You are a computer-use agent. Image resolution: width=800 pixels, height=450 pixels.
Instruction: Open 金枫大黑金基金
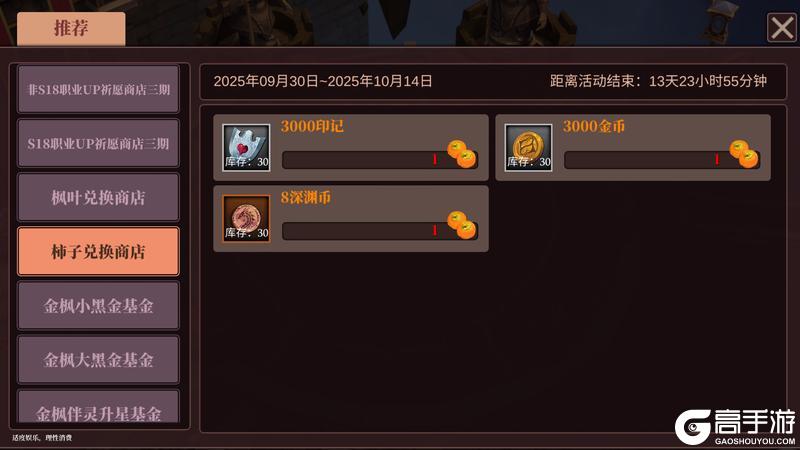[98, 360]
